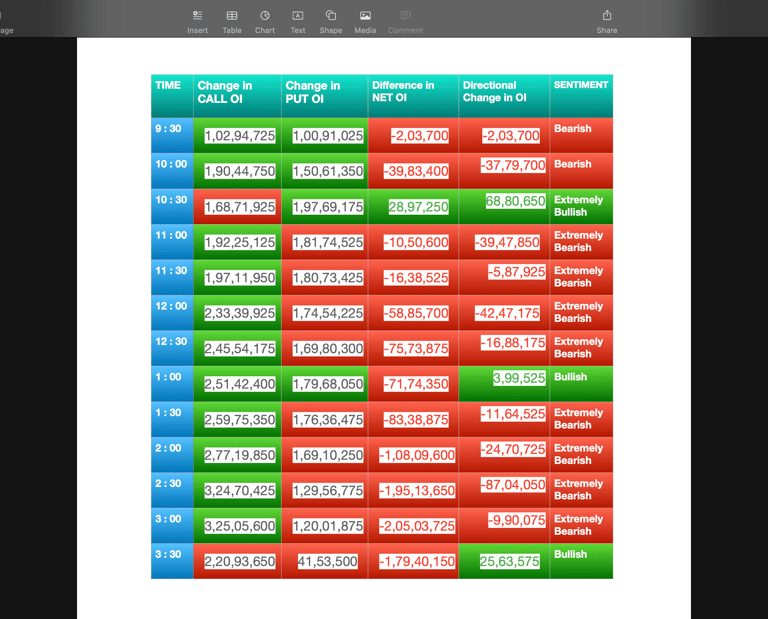
Task: Click the 3 : 00 time cell
Action: point(172,525)
